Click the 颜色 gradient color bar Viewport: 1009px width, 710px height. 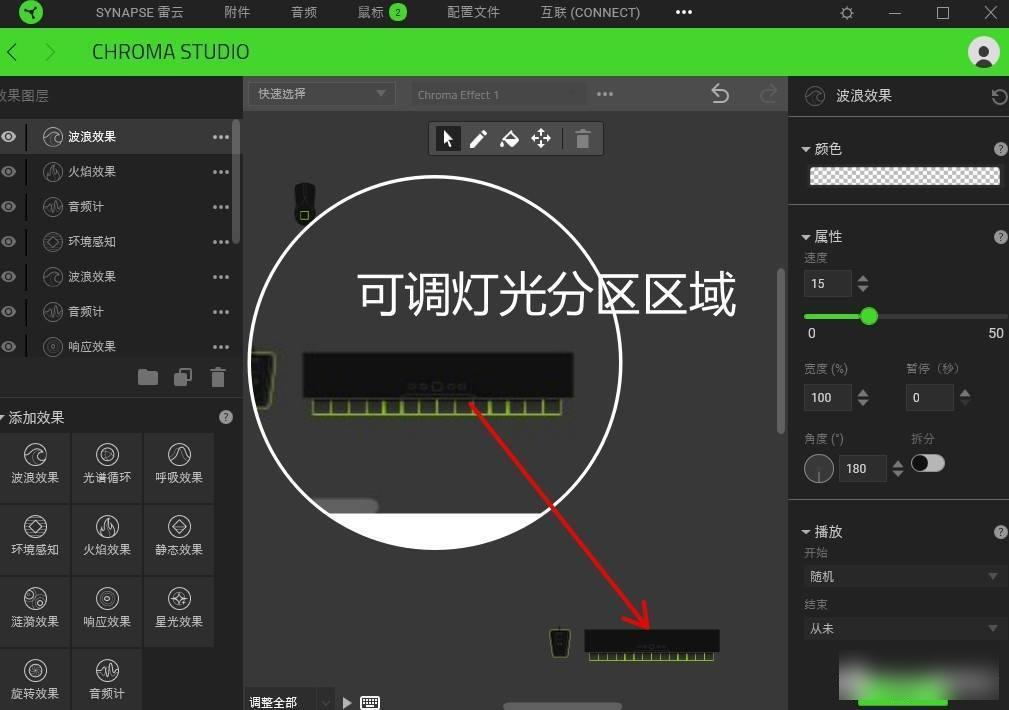[x=903, y=176]
